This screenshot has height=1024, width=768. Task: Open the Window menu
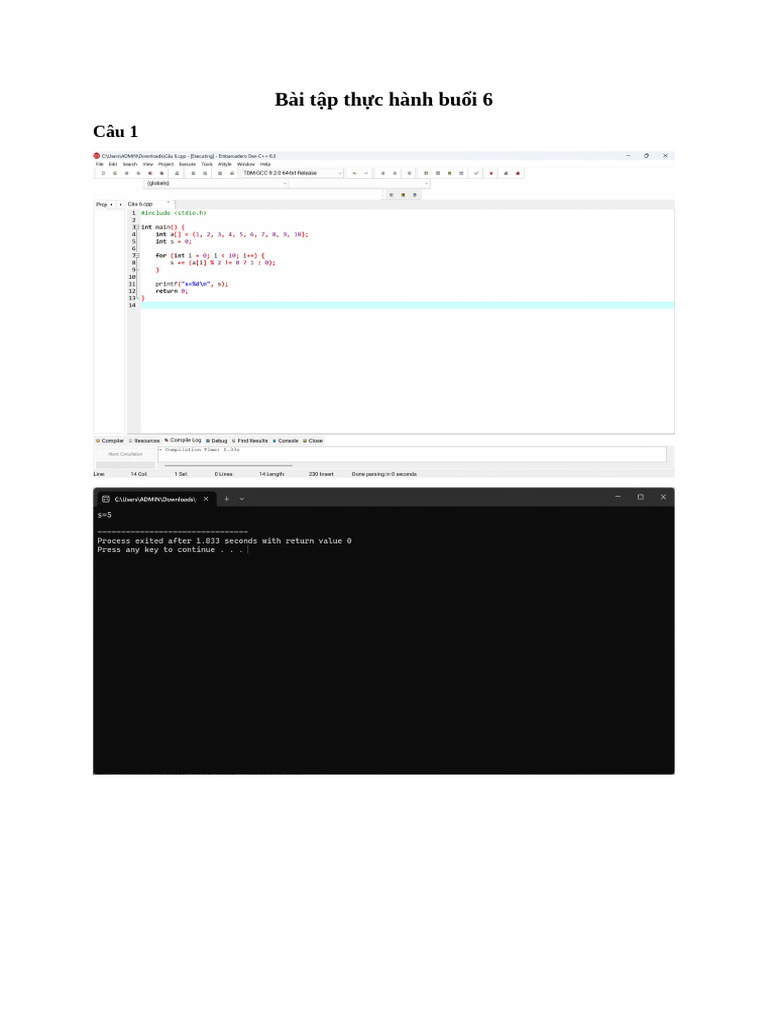246,164
